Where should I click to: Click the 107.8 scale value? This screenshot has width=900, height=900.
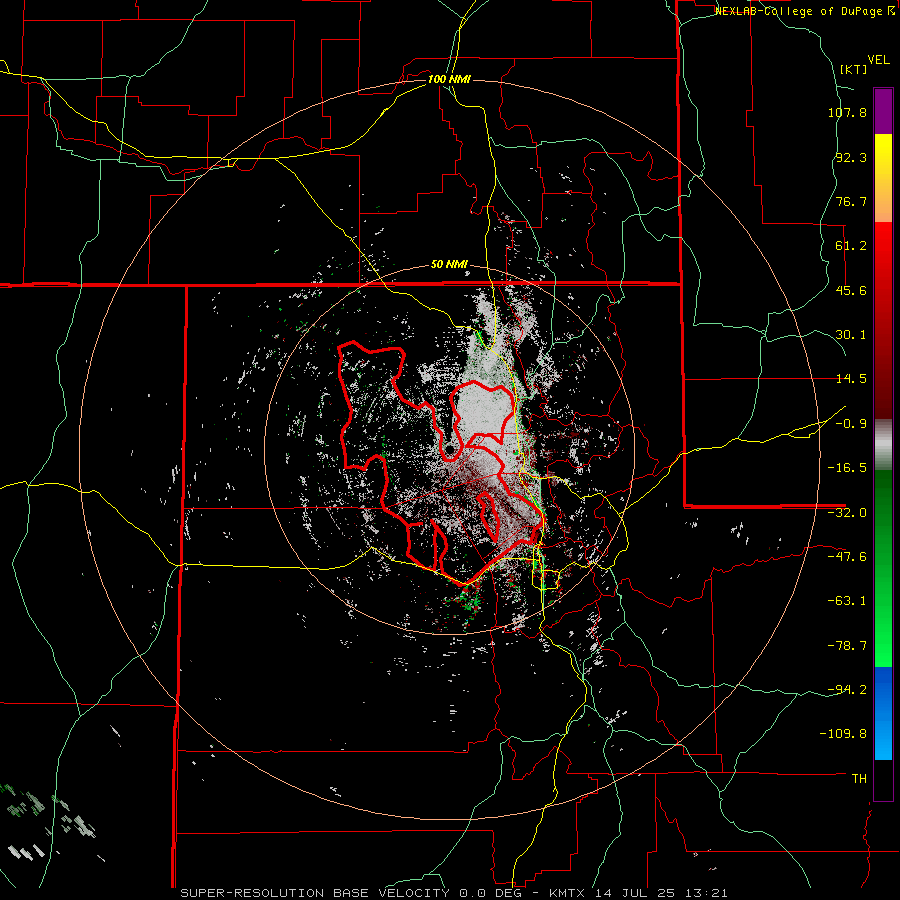click(847, 112)
